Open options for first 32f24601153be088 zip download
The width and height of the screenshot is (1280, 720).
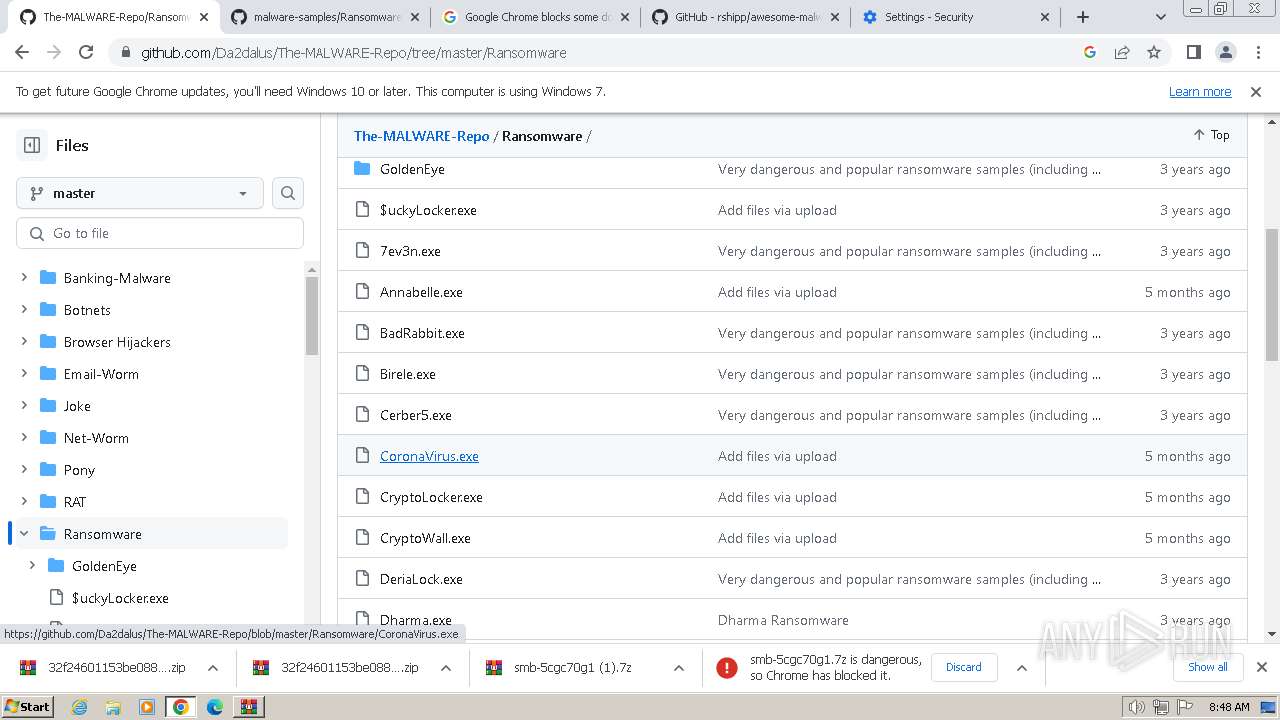coord(213,668)
